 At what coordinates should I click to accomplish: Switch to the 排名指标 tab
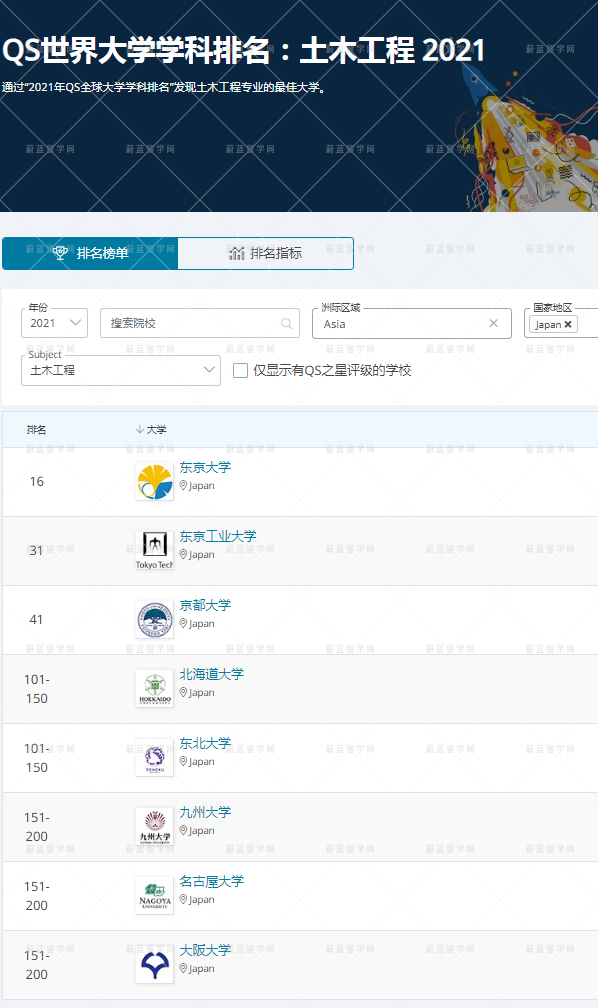click(266, 253)
